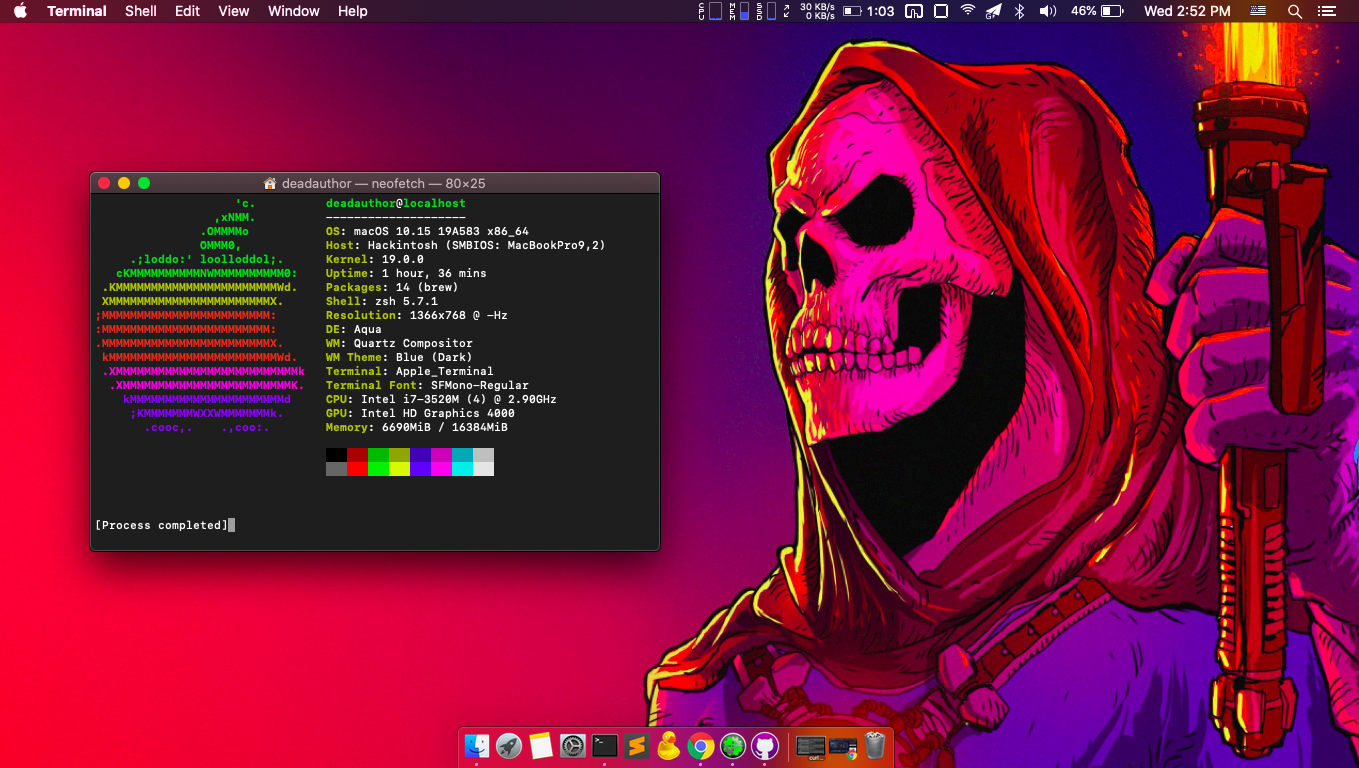Open the Notes app in dock

coord(541,746)
